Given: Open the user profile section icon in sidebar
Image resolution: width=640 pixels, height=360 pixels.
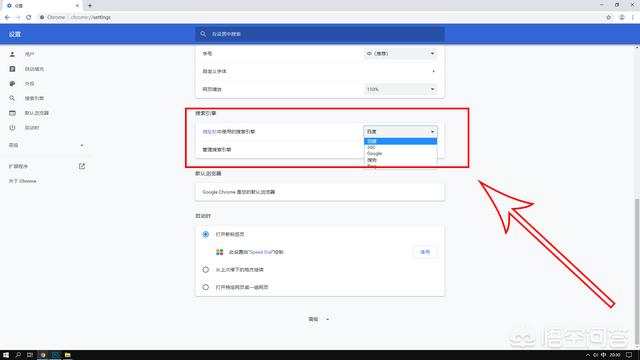Looking at the screenshot, I should 12,54.
